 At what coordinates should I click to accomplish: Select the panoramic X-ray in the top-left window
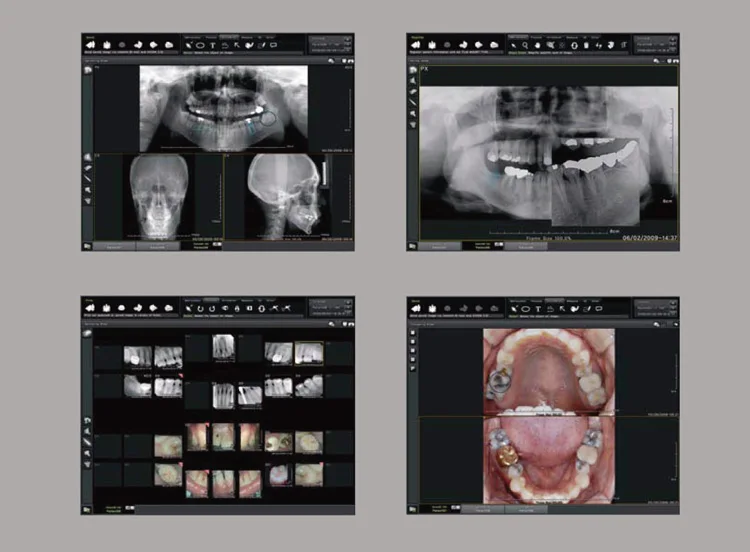224,108
